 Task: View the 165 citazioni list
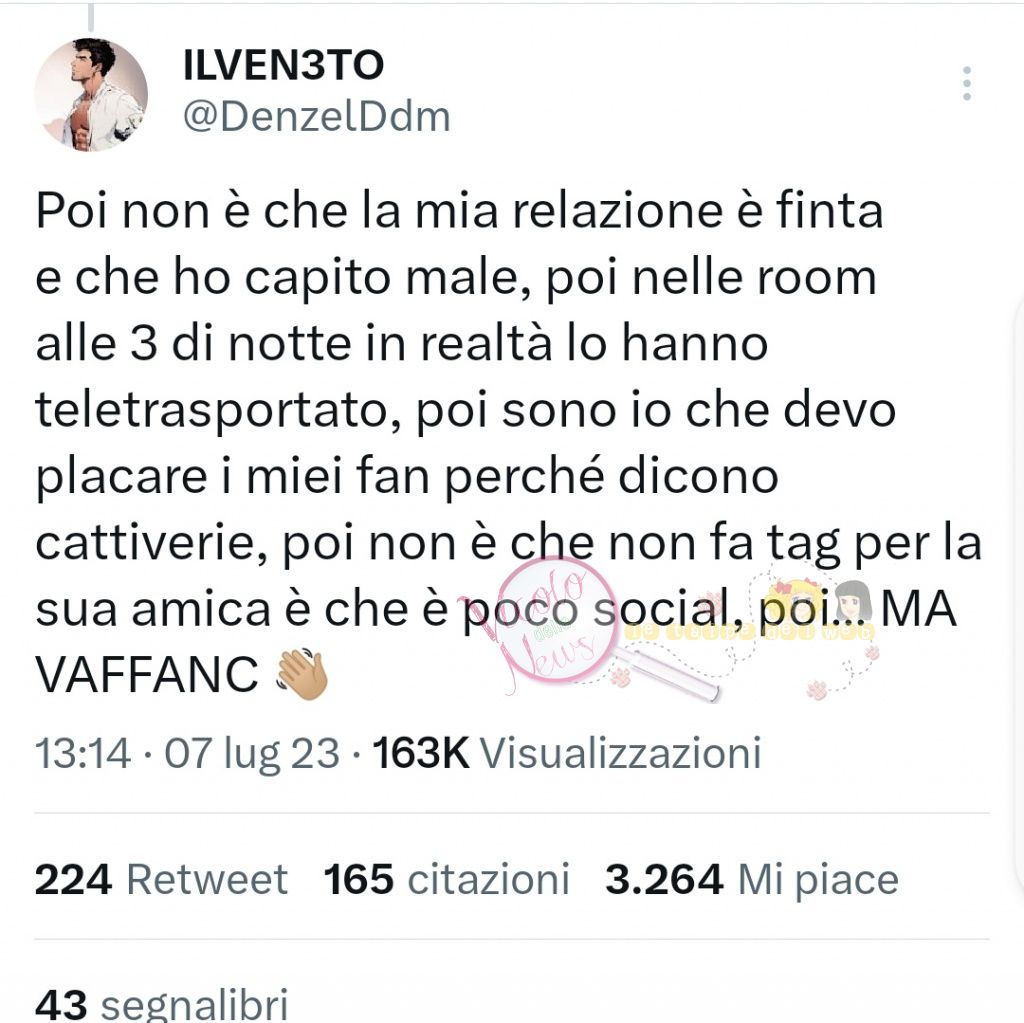click(x=447, y=879)
